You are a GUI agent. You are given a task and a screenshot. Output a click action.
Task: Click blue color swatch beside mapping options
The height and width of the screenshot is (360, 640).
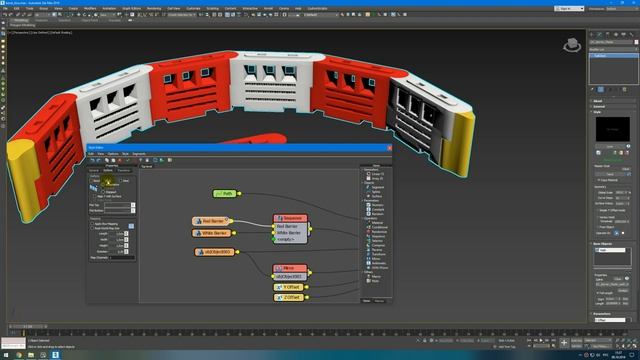coord(131,226)
